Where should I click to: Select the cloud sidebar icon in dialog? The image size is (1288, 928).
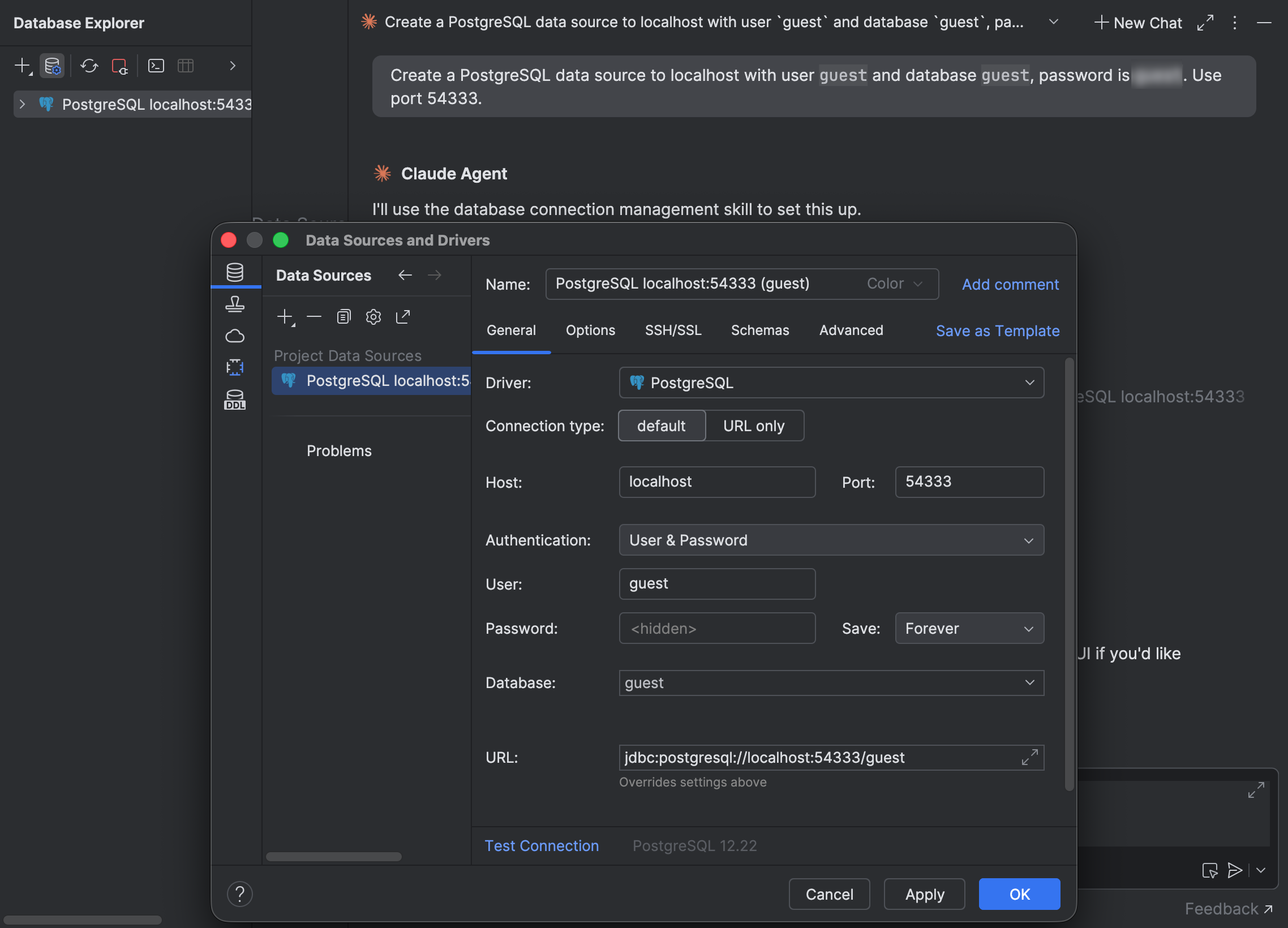pyautogui.click(x=235, y=336)
